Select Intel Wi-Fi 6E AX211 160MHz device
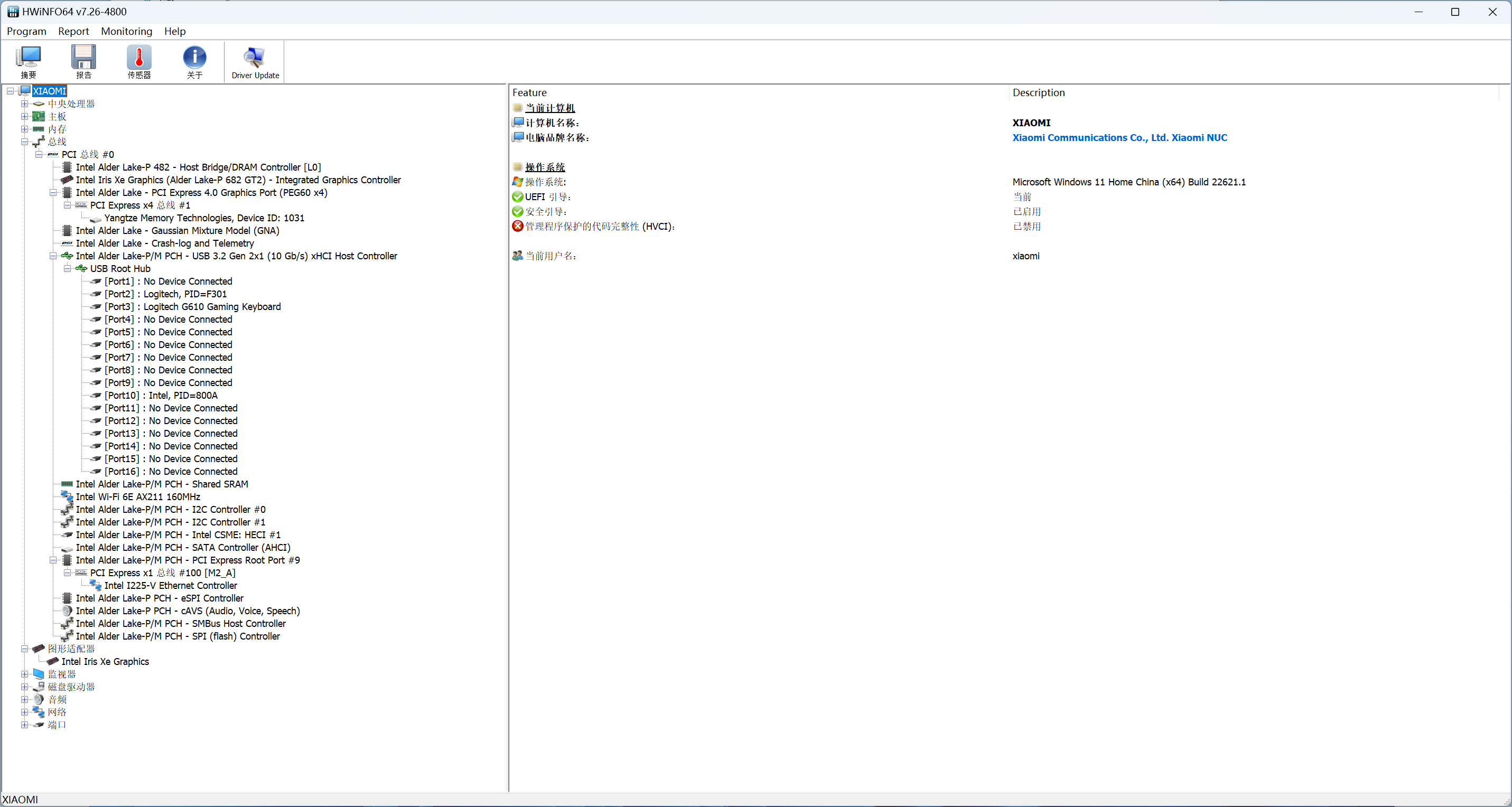 point(138,496)
